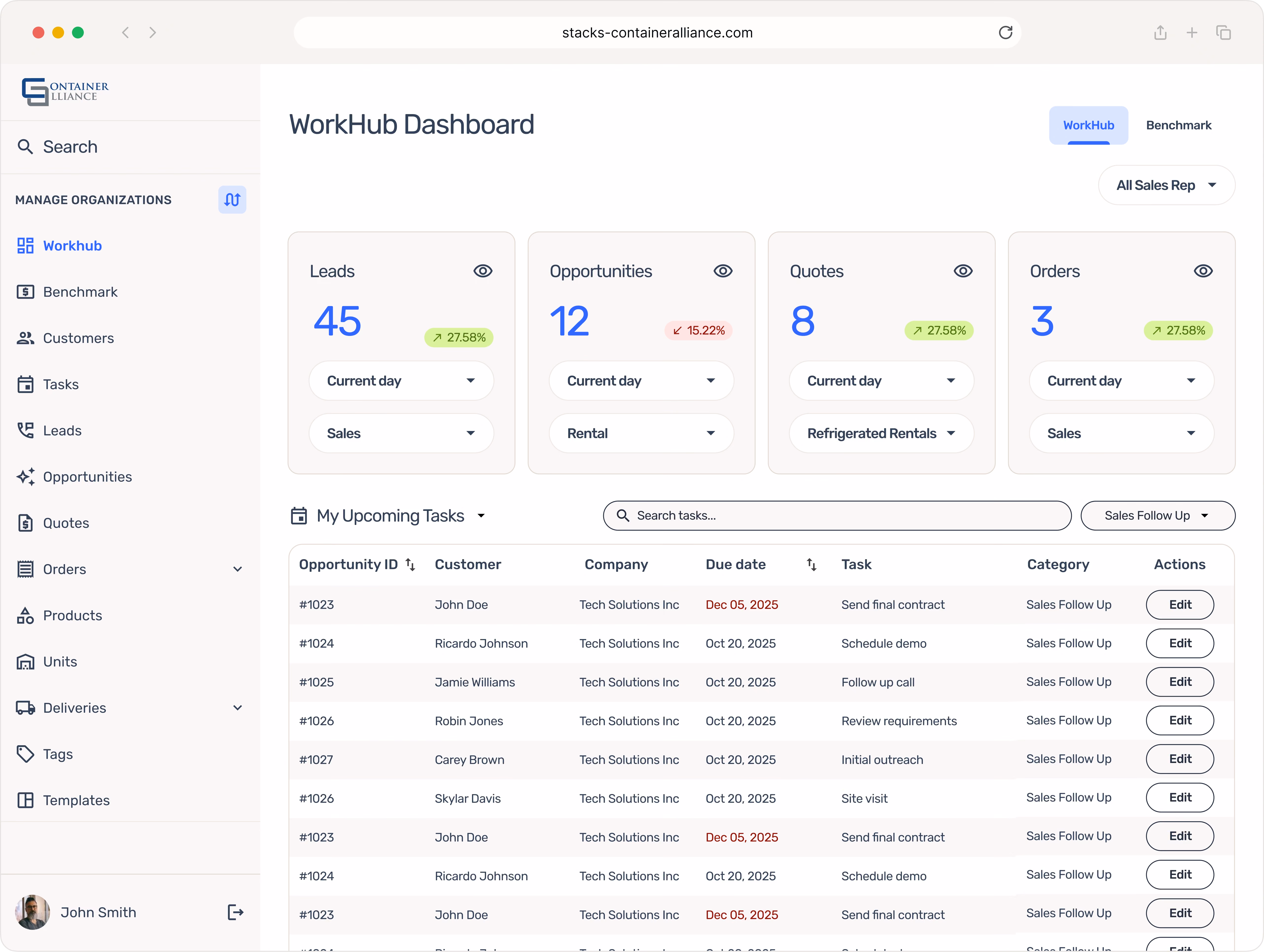Open a new browser tab with plus icon

1192,33
